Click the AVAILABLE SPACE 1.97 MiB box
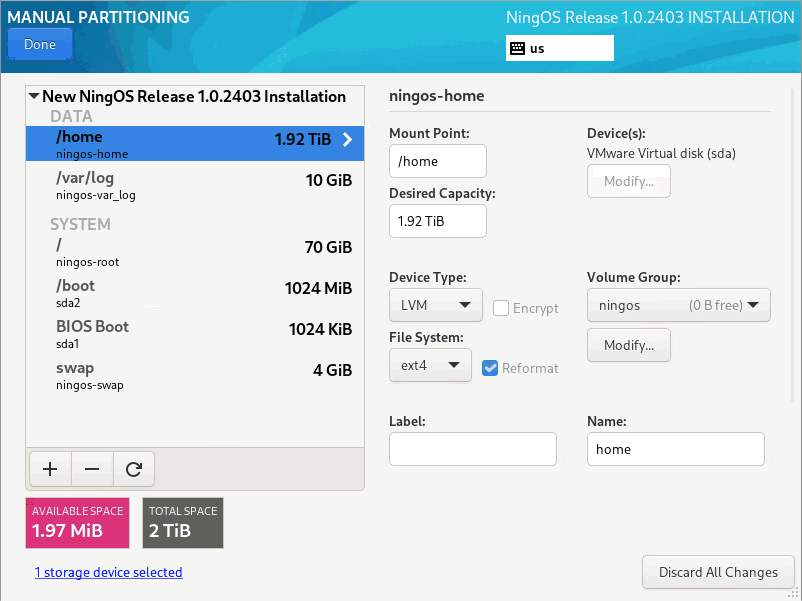 [77, 523]
